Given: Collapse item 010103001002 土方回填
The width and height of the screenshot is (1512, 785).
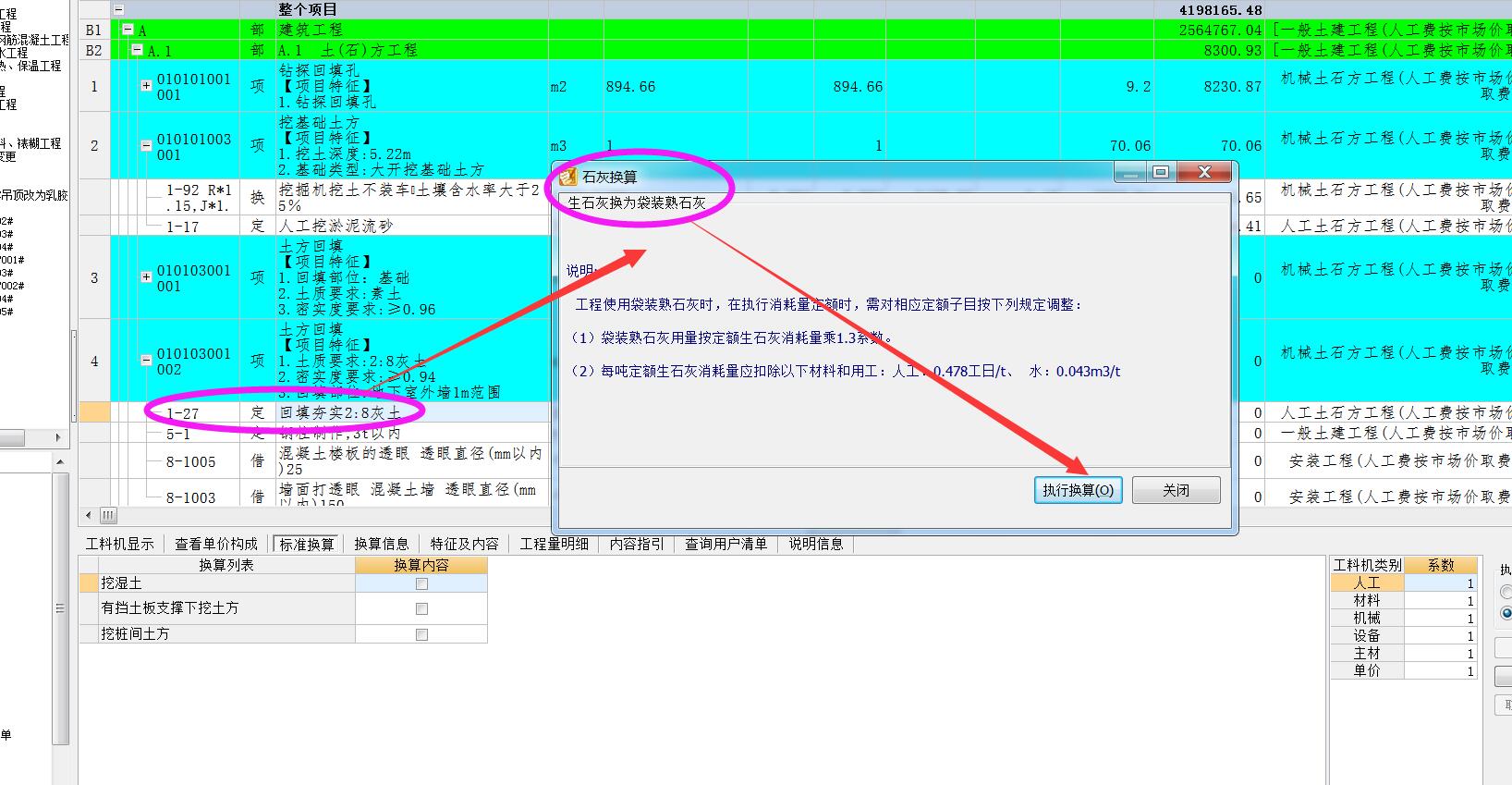Looking at the screenshot, I should coord(146,361).
